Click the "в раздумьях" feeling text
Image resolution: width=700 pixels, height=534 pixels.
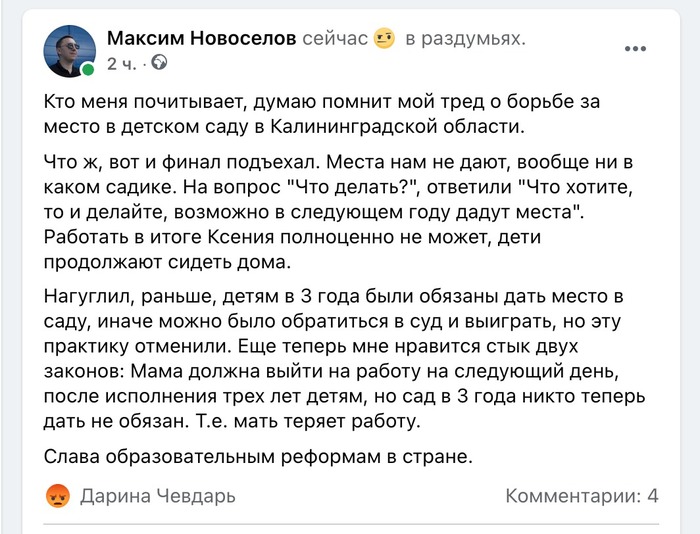pyautogui.click(x=465, y=39)
